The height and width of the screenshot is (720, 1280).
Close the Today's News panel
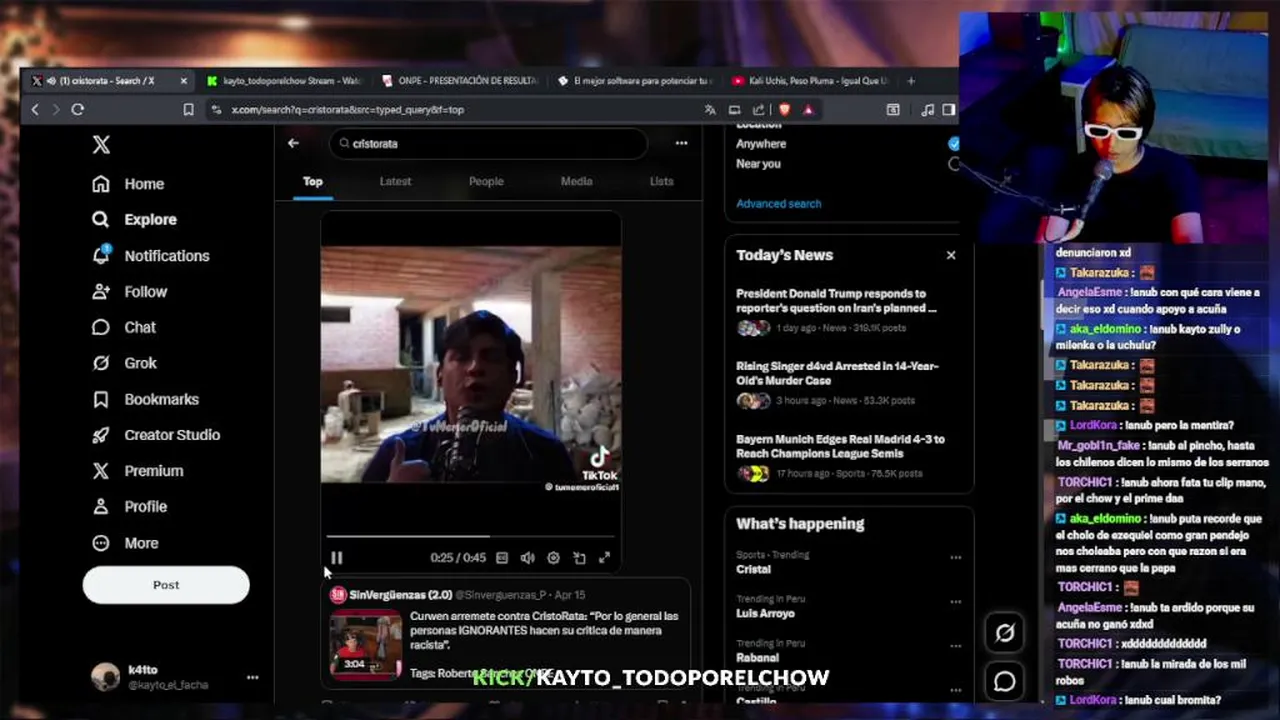point(951,255)
